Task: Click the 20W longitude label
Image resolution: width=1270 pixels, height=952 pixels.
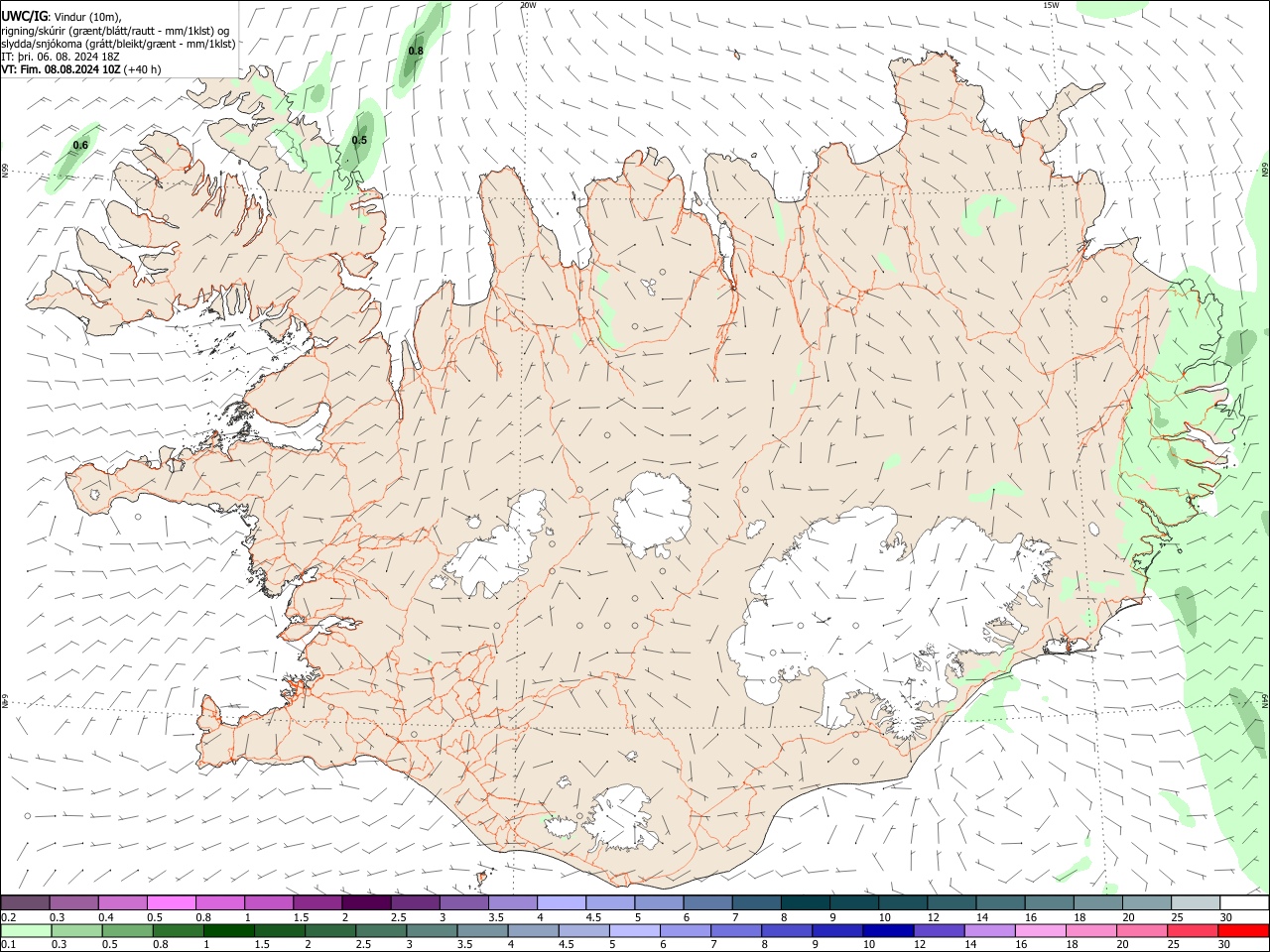Action: (x=528, y=5)
